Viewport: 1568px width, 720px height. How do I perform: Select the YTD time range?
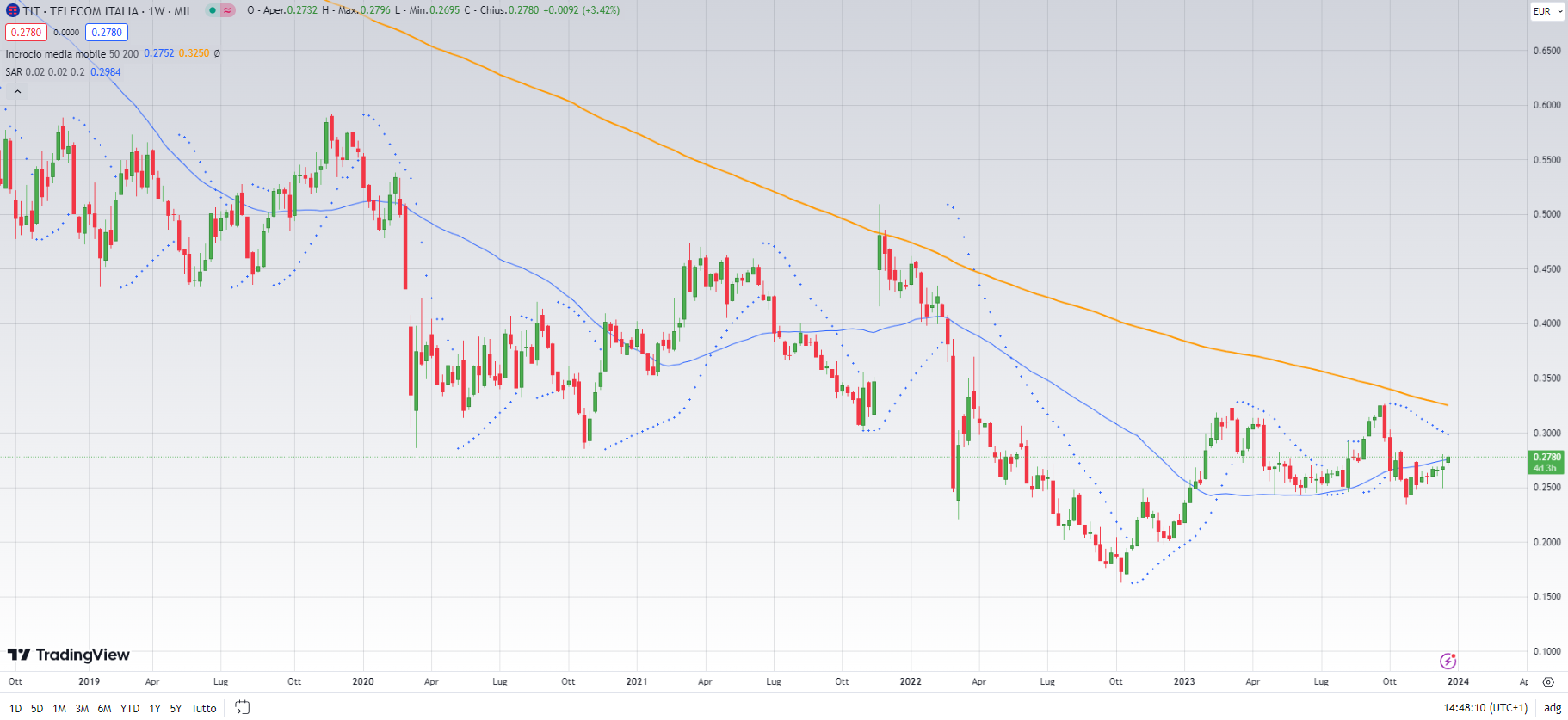pos(130,708)
